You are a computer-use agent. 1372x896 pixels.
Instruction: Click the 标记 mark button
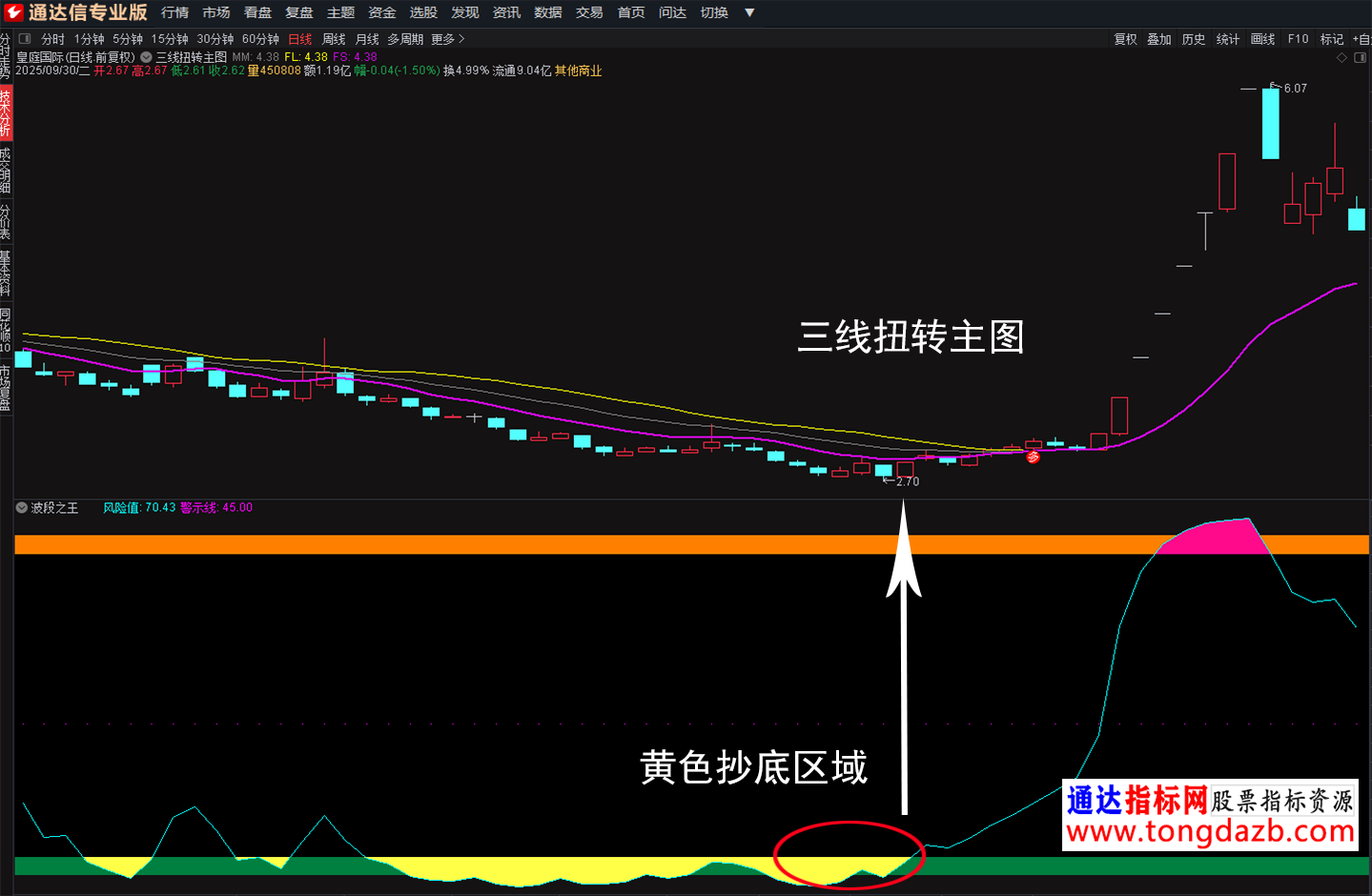coord(1332,39)
